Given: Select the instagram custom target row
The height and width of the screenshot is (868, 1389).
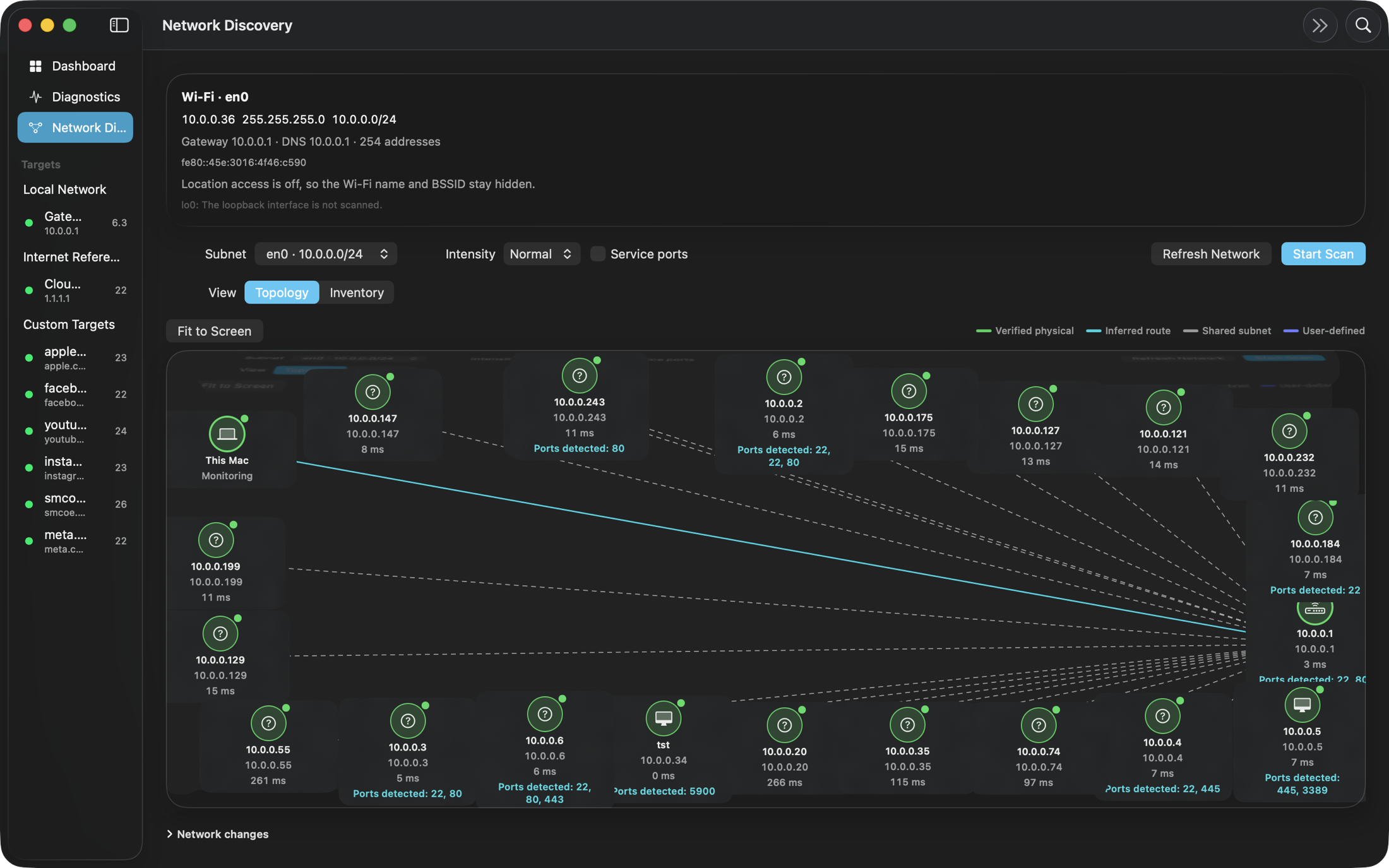Looking at the screenshot, I should pos(75,468).
